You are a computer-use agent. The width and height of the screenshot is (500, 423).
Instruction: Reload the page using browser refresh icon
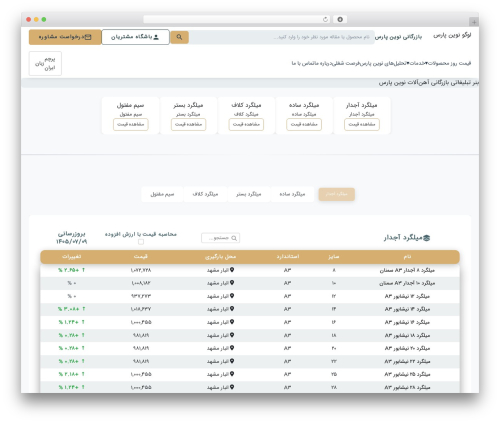tap(325, 19)
